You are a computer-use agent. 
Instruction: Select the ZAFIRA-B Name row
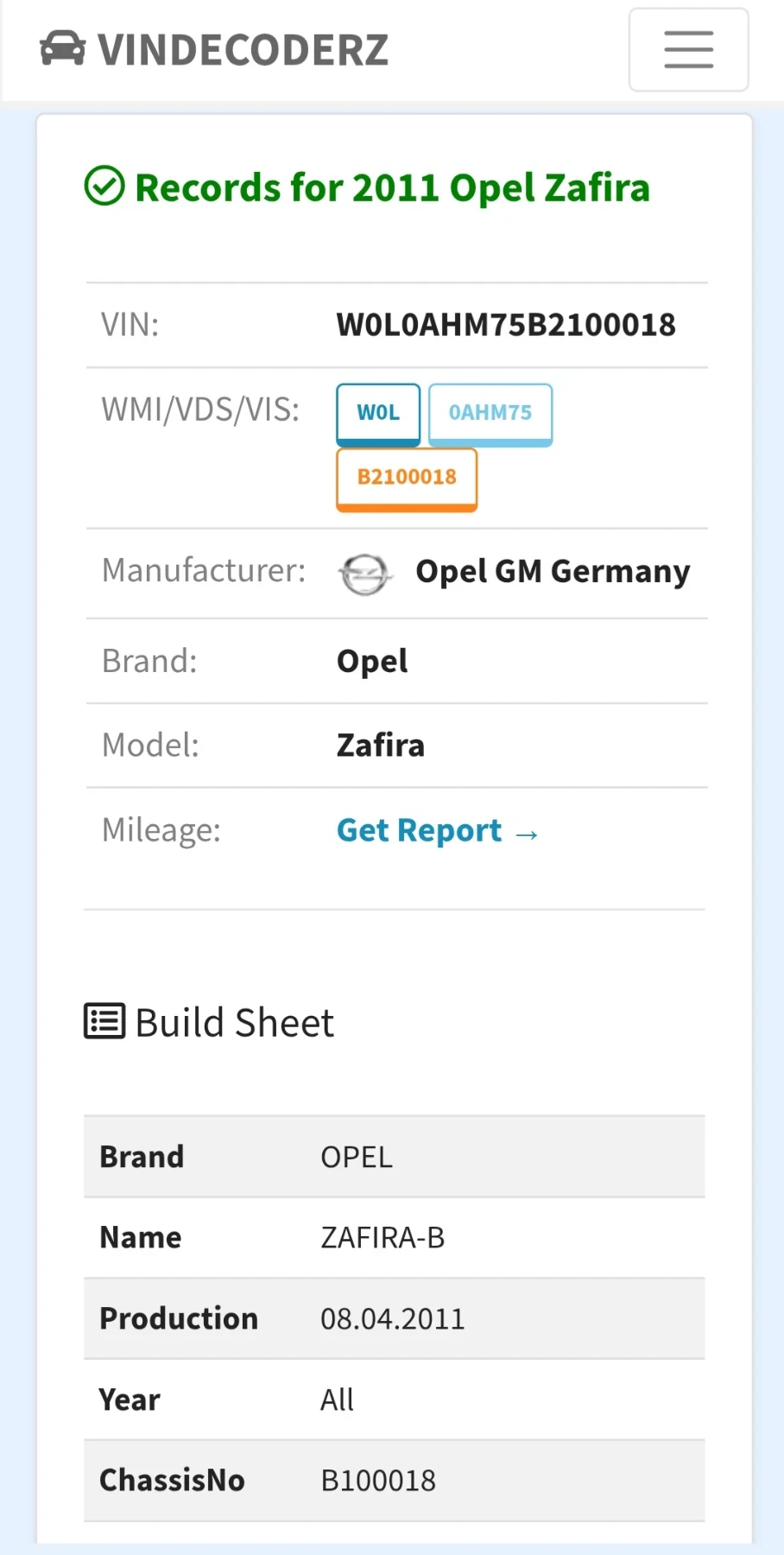394,1237
